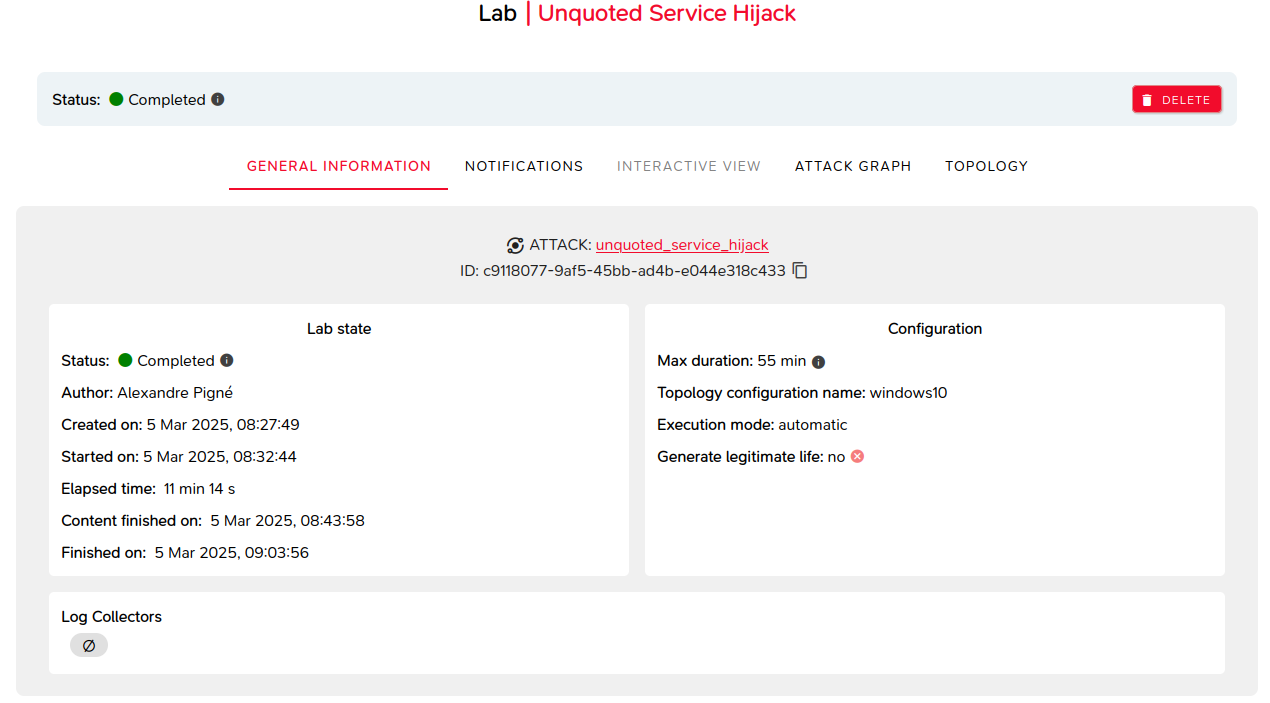Click the green status dot in the top status bar

(x=116, y=99)
